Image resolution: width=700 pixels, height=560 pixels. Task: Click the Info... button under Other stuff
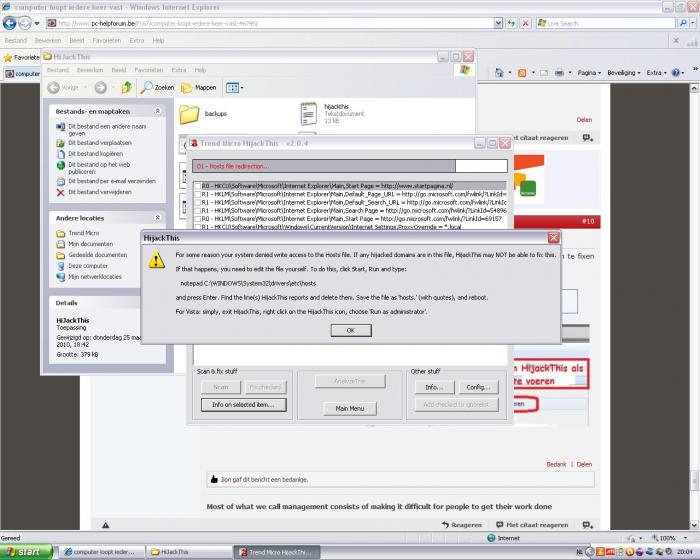click(x=434, y=387)
